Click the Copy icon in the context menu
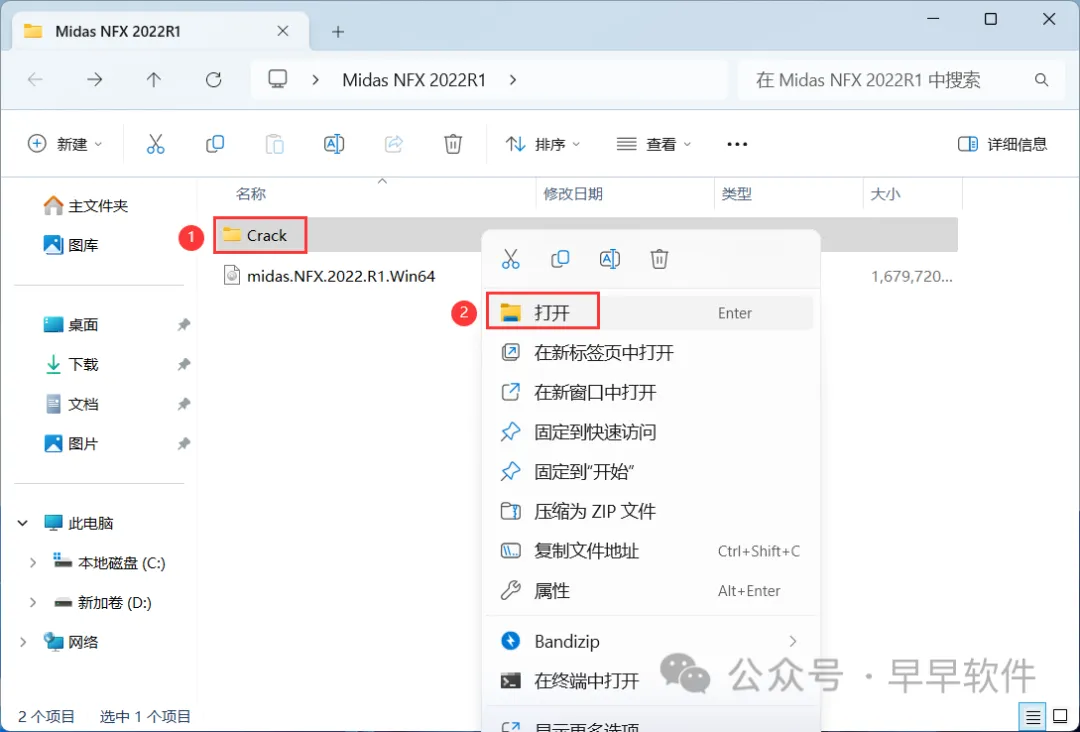Viewport: 1080px width, 732px height. 560,259
